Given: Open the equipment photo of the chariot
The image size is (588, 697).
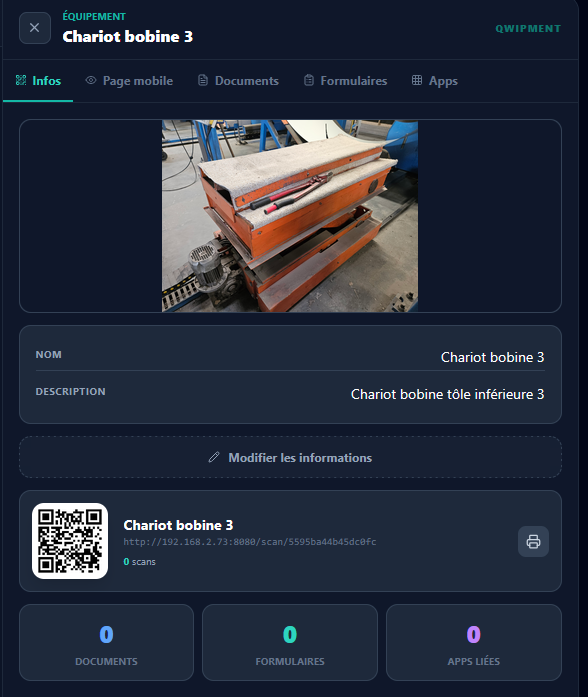Looking at the screenshot, I should tap(290, 216).
